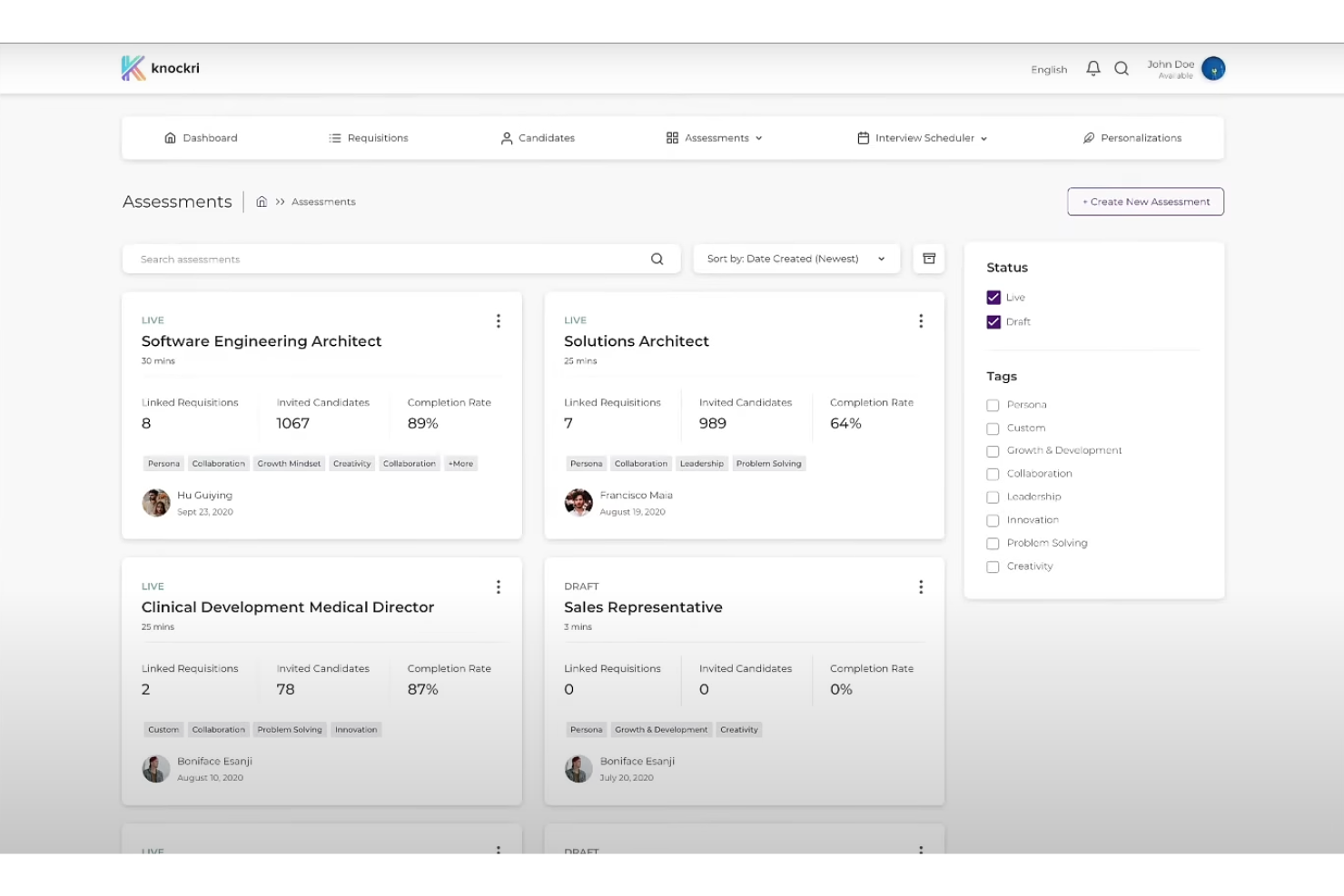This screenshot has height=896, width=1344.
Task: Click invited candidates value 989
Action: [x=713, y=423]
